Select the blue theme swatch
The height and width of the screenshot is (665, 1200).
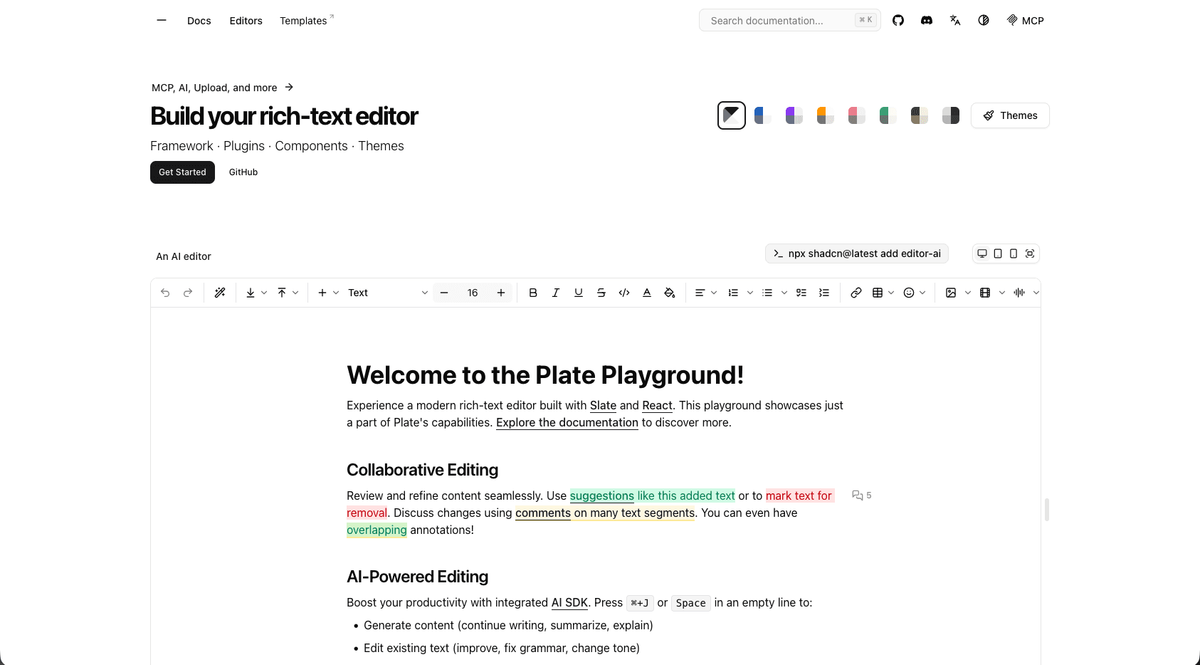click(763, 116)
